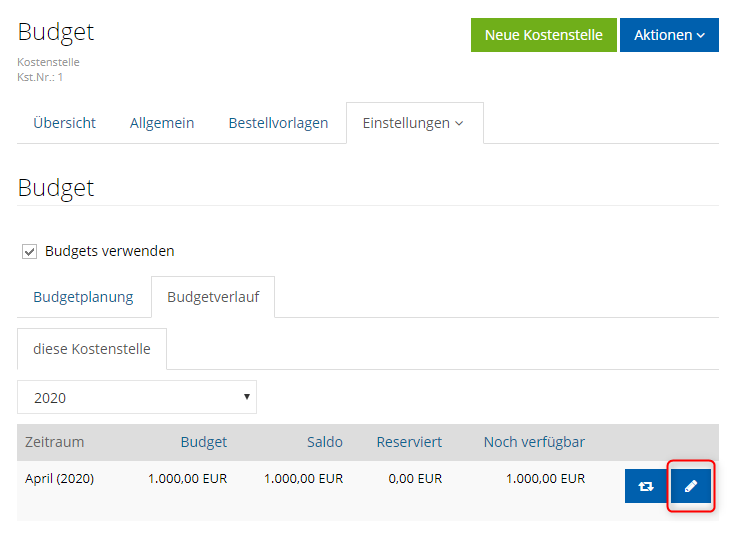Select the Budgetplanung tab

[x=83, y=297]
